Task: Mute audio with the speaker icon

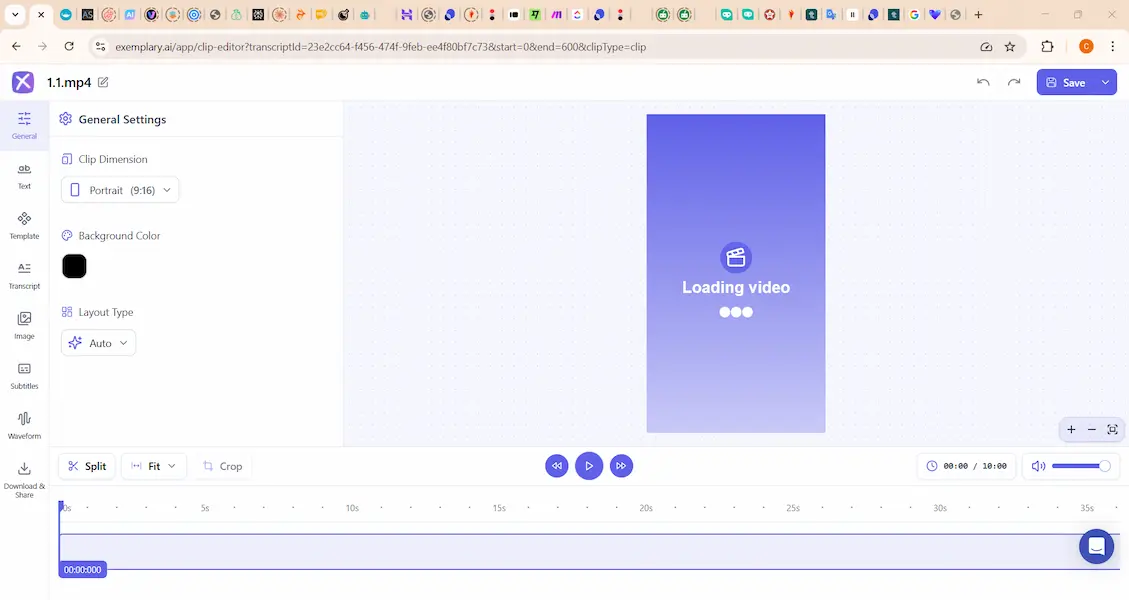Action: tap(1038, 466)
